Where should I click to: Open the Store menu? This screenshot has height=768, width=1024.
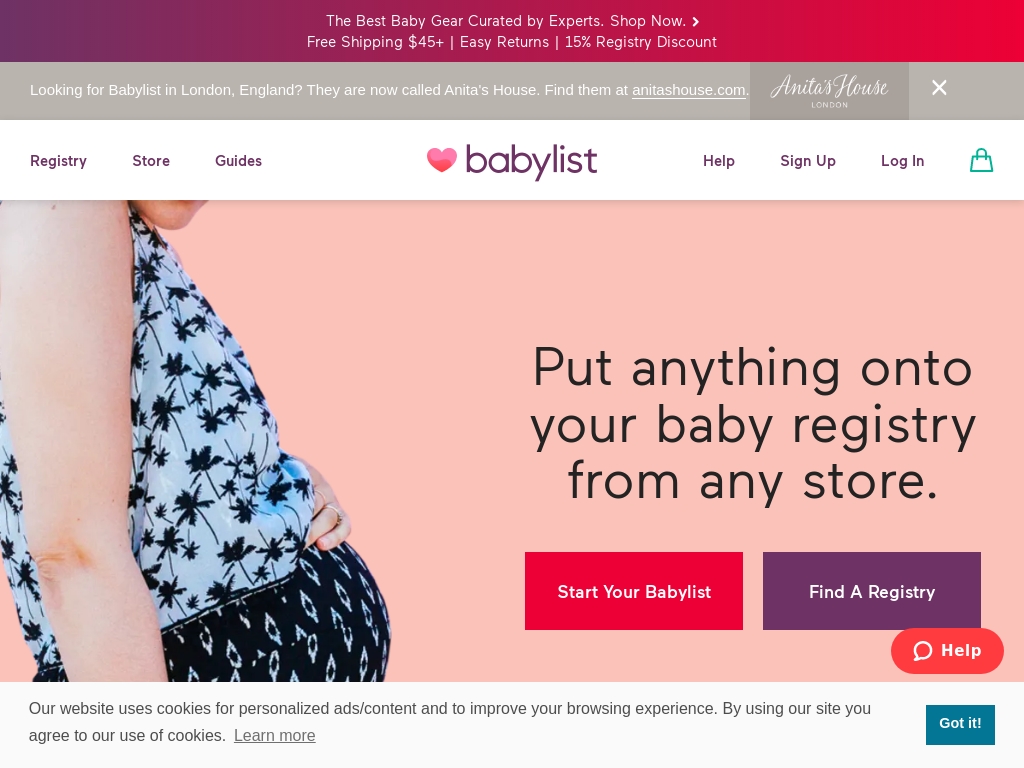coord(151,161)
